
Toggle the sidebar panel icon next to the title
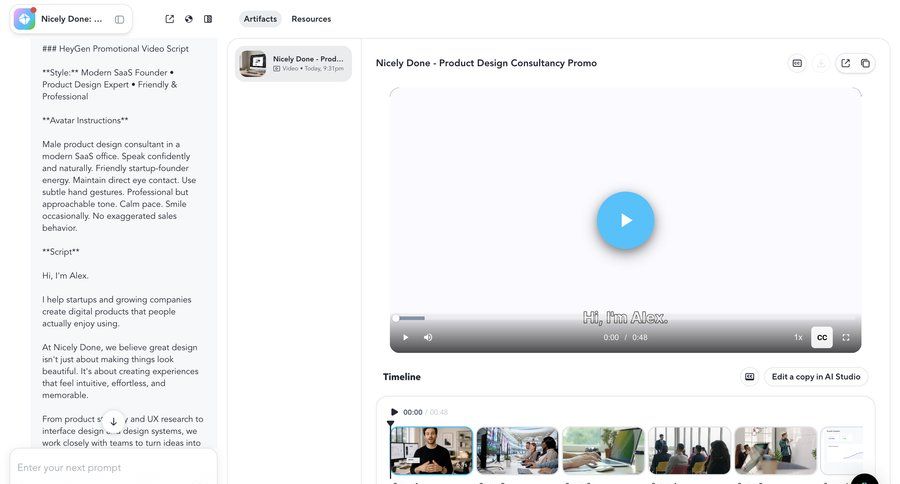[x=119, y=20]
